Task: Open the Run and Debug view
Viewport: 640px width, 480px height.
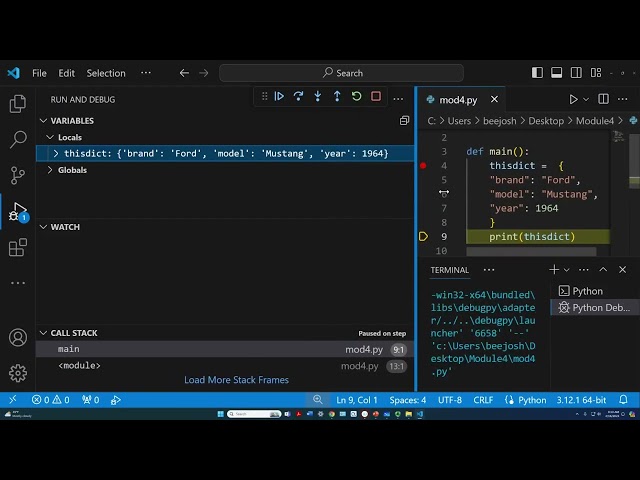Action: pos(18,211)
